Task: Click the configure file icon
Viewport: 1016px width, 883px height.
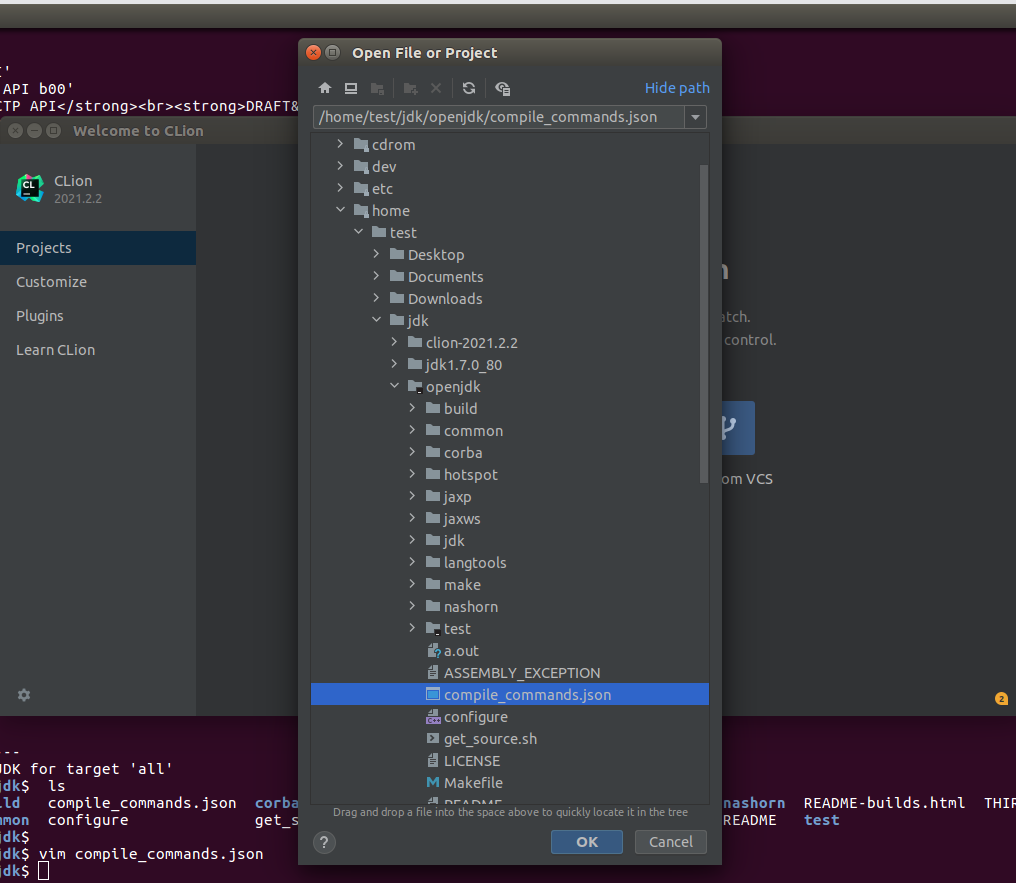Action: pos(433,717)
